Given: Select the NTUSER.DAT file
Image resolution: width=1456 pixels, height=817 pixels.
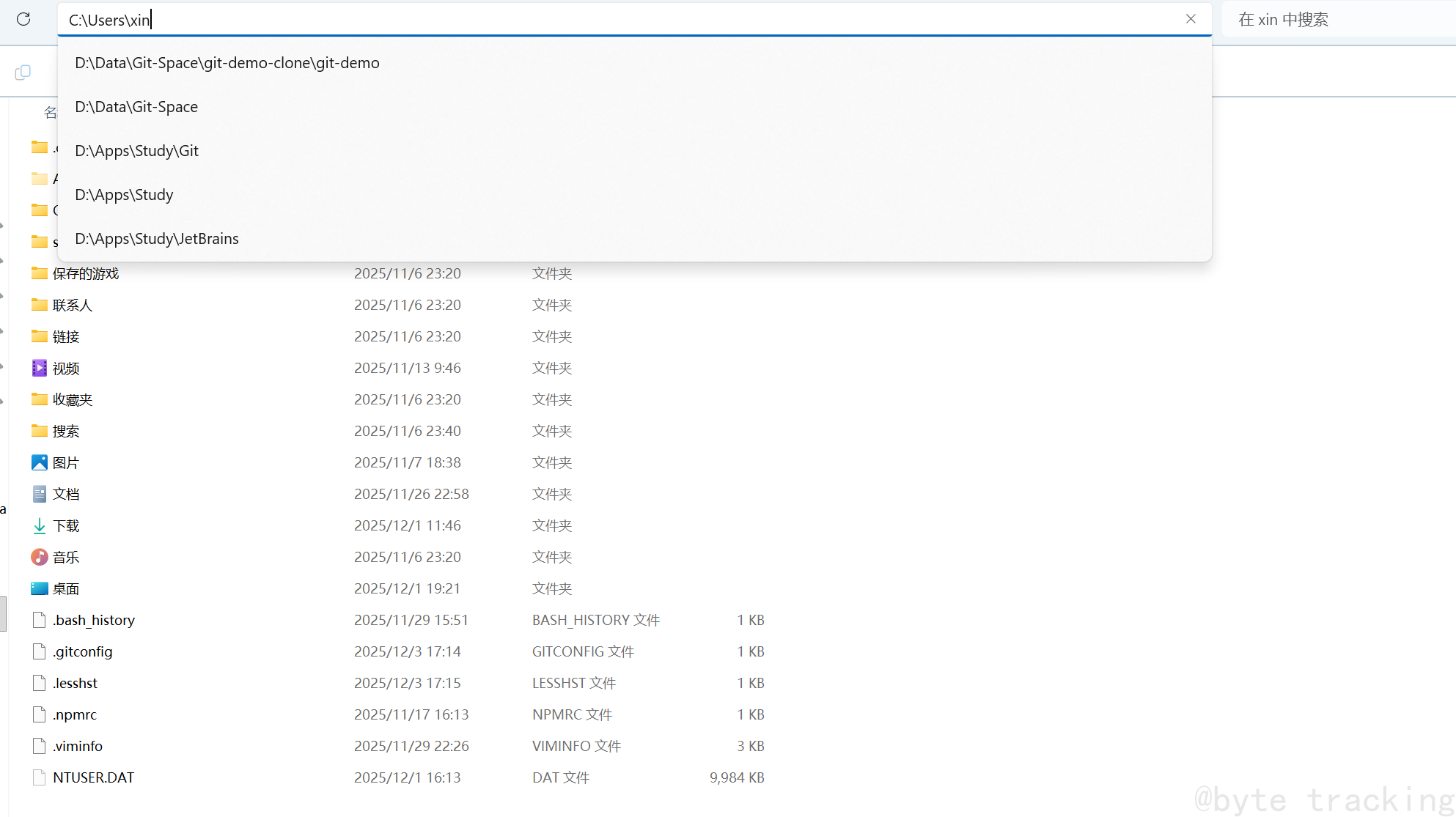Looking at the screenshot, I should (94, 777).
